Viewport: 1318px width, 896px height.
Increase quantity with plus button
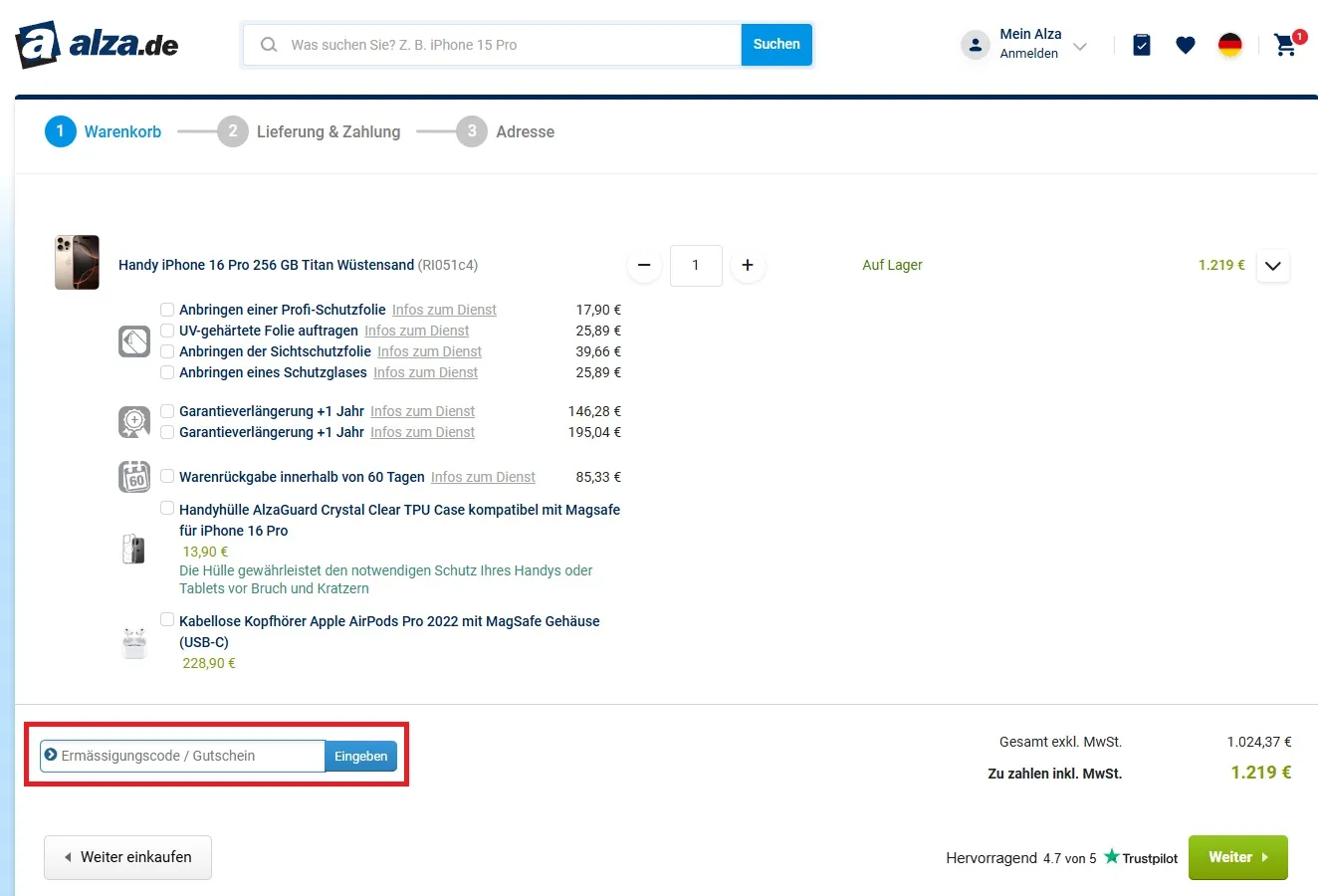(748, 265)
